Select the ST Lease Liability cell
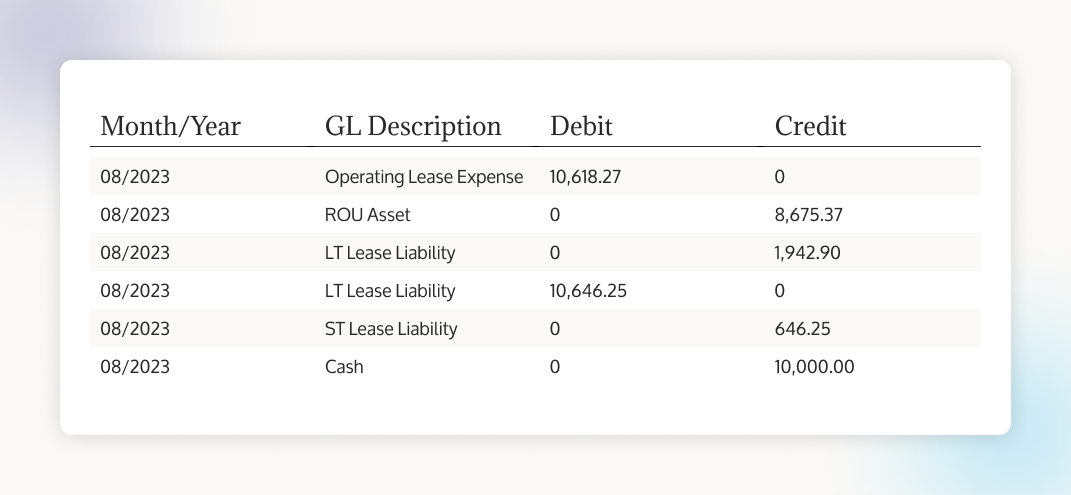1071x495 pixels. (x=391, y=329)
